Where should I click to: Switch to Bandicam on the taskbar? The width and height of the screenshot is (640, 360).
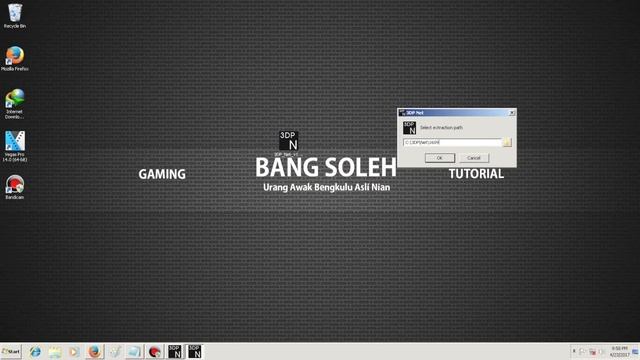pyautogui.click(x=154, y=351)
